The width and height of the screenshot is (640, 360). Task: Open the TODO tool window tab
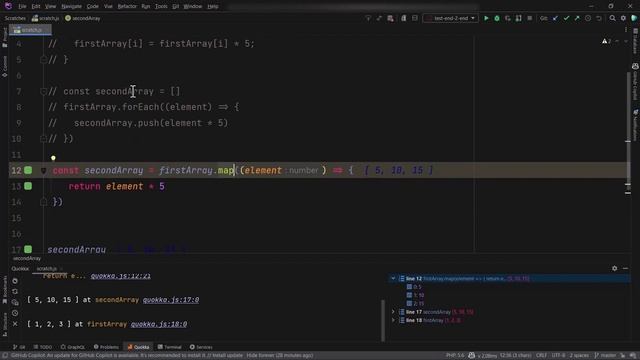click(42, 347)
